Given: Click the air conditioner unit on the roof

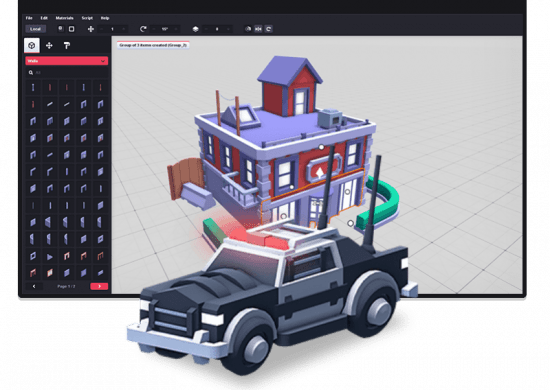Looking at the screenshot, I should [330, 118].
